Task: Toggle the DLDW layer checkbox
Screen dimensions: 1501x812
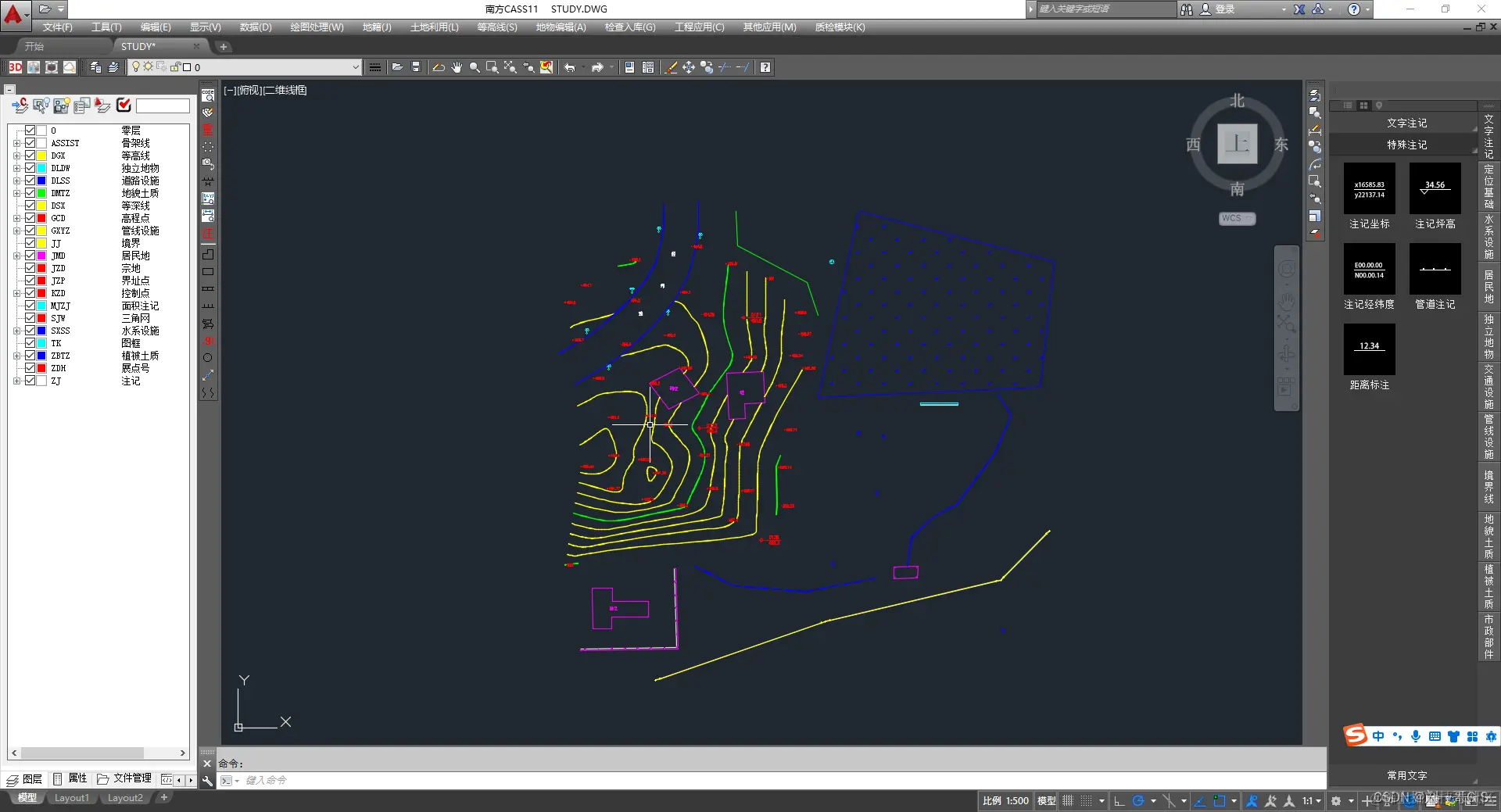Action: tap(30, 168)
